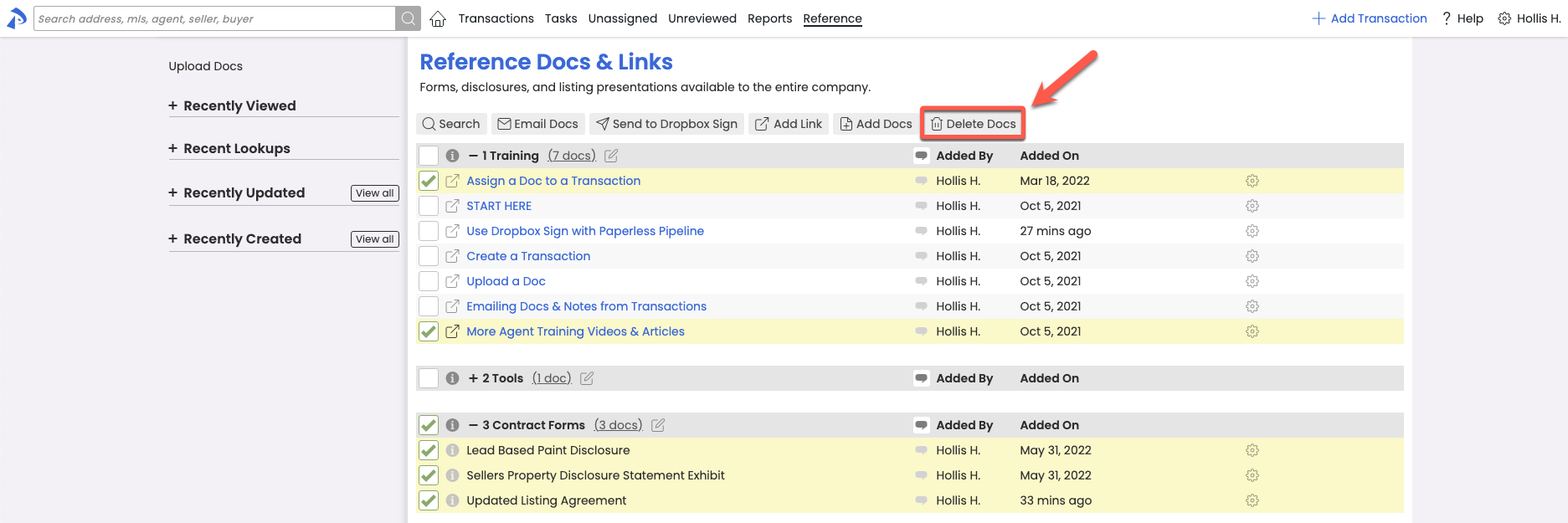
Task: Click the info icon for Lead Based Paint Disclosure
Action: (452, 450)
